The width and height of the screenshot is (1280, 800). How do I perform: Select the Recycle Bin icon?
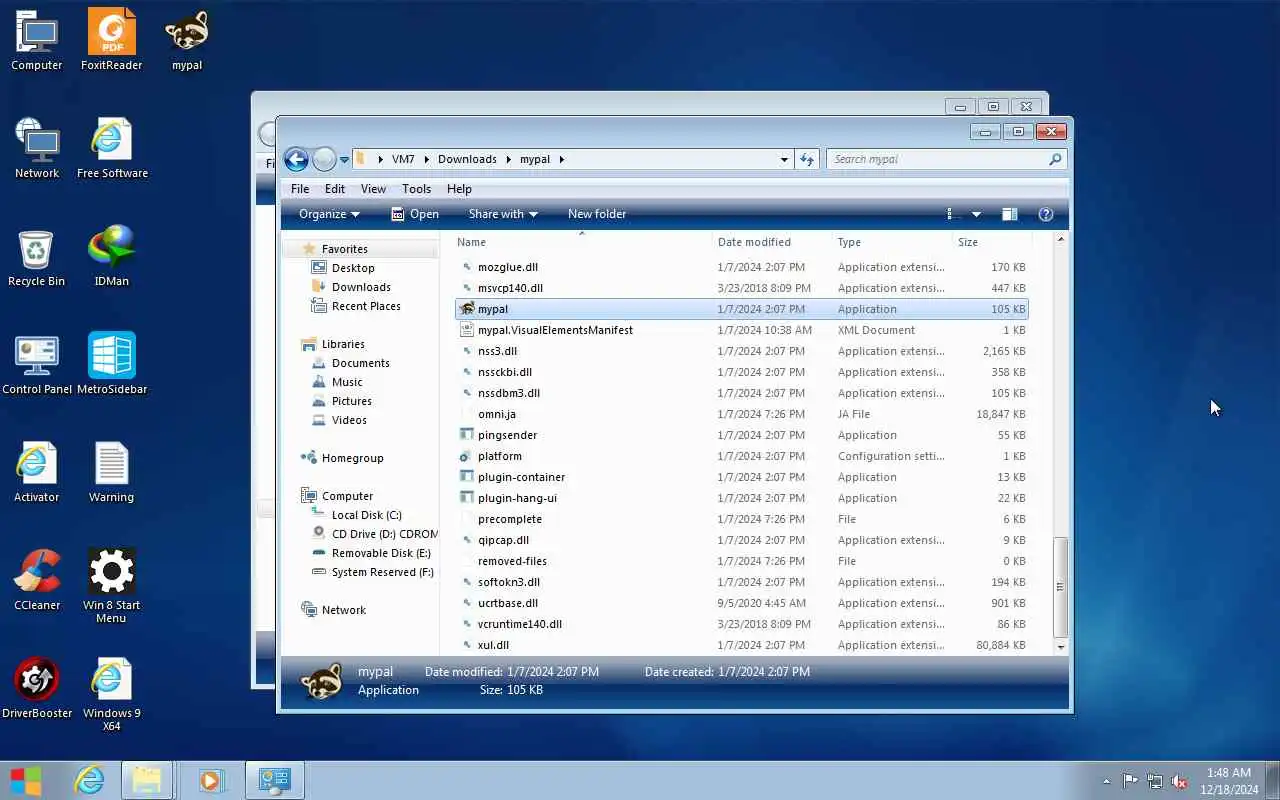(37, 257)
